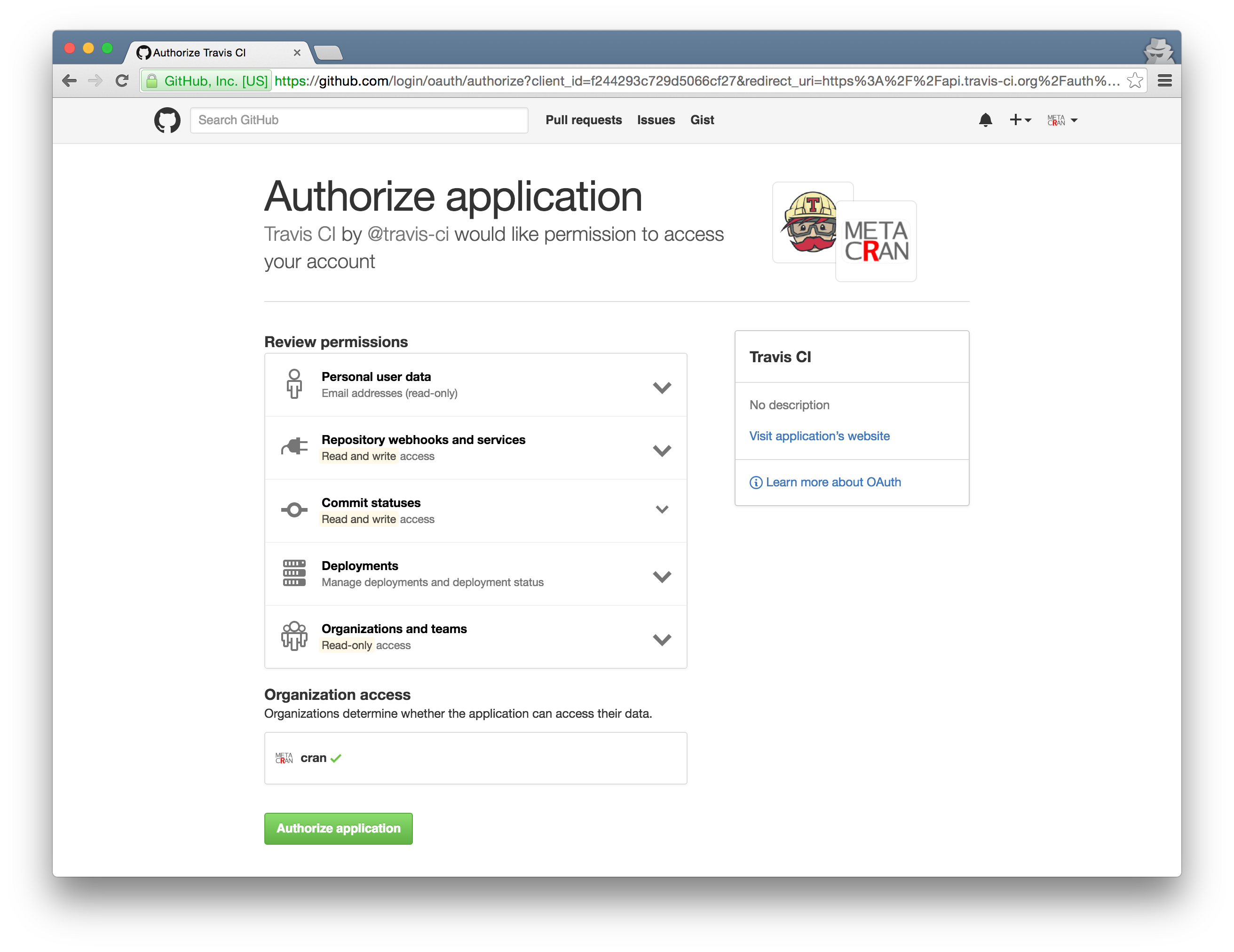Expand Organizations and teams permission
Viewport: 1234px width, 952px height.
(x=662, y=639)
